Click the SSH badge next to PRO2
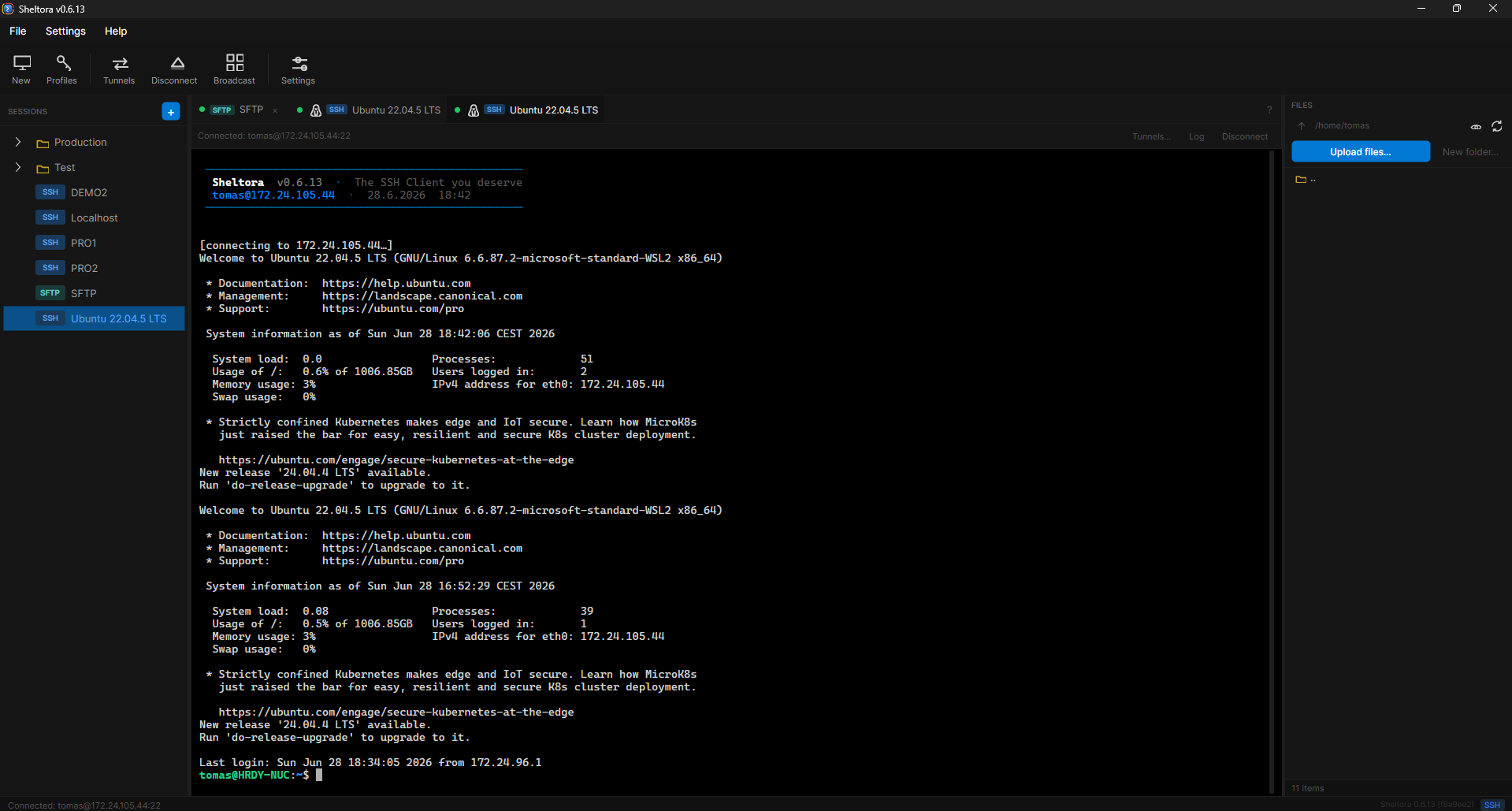Screen dimensions: 1512x811 point(50,268)
